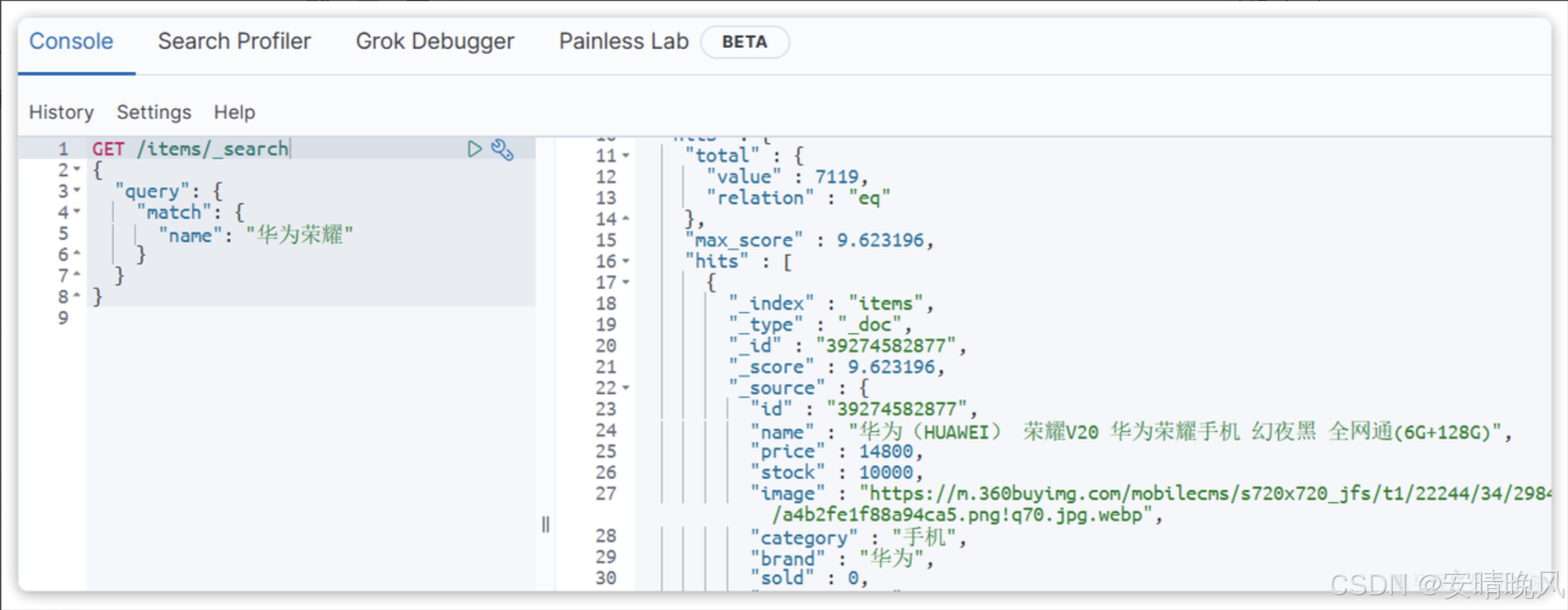The height and width of the screenshot is (610, 1568).
Task: Click the source "id" line 23
Action: tap(864, 409)
